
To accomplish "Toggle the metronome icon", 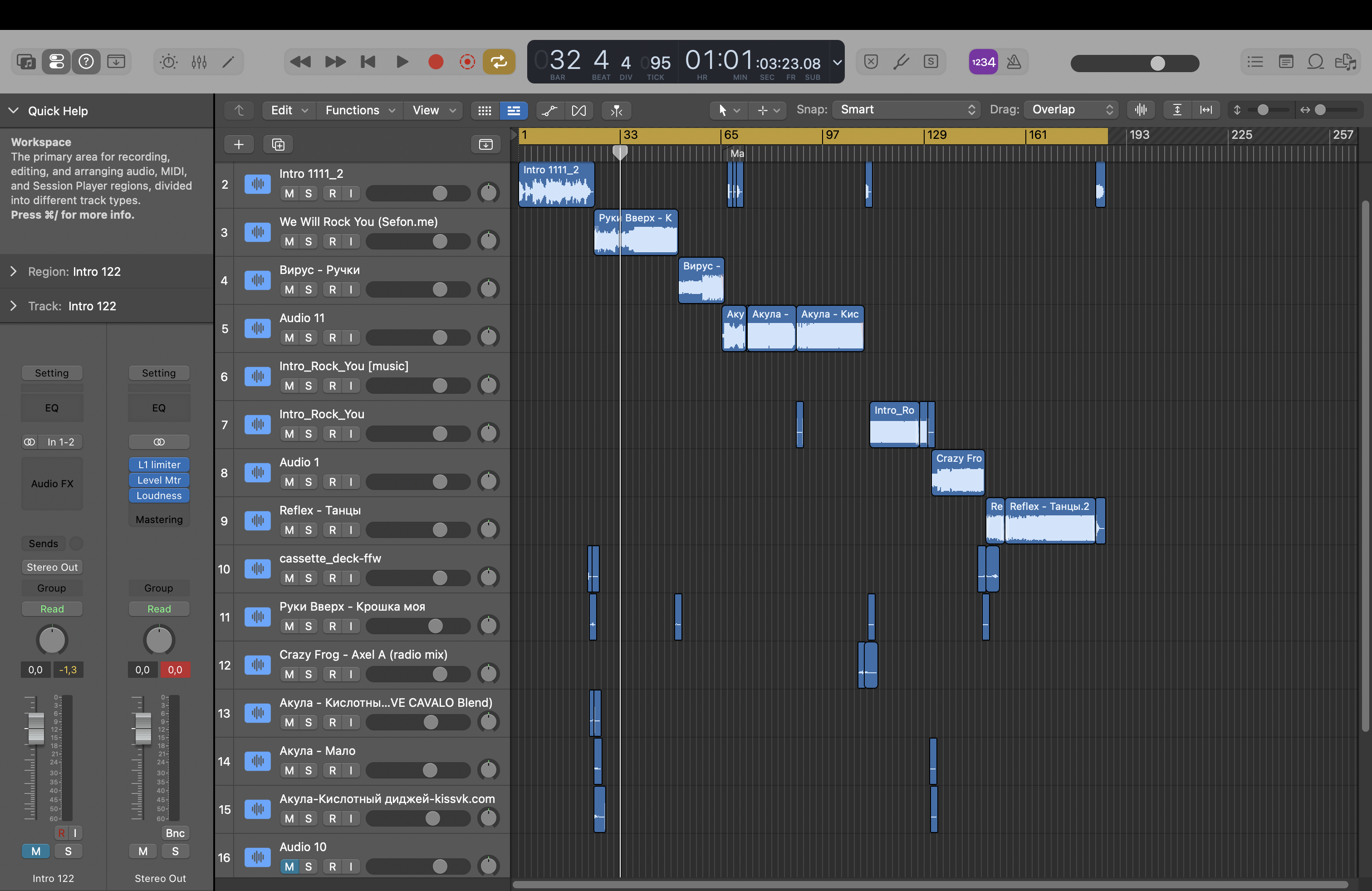I will click(x=1014, y=62).
